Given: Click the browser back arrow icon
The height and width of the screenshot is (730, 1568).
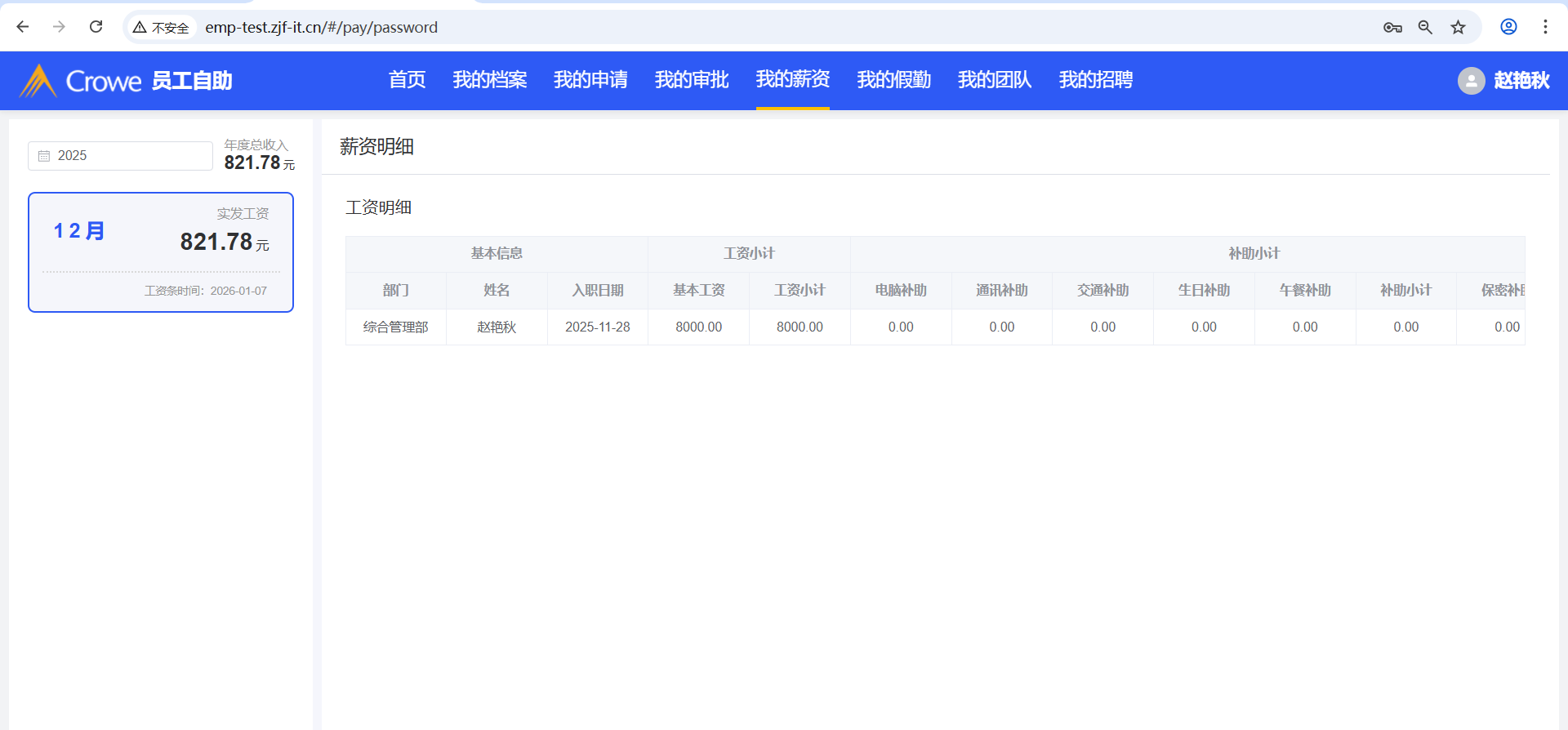Looking at the screenshot, I should coord(23,27).
